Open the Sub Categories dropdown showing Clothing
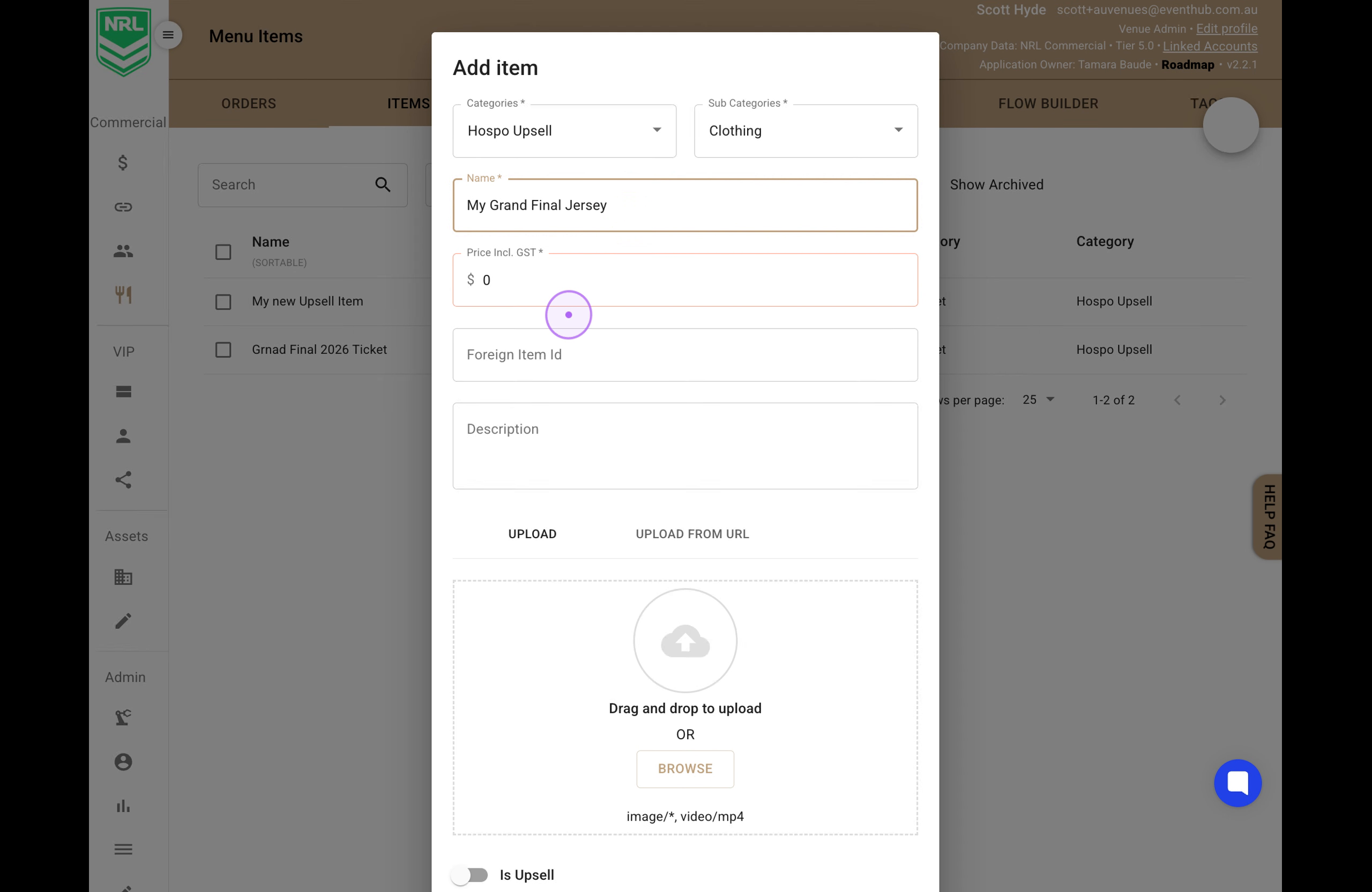This screenshot has width=1372, height=892. (806, 131)
